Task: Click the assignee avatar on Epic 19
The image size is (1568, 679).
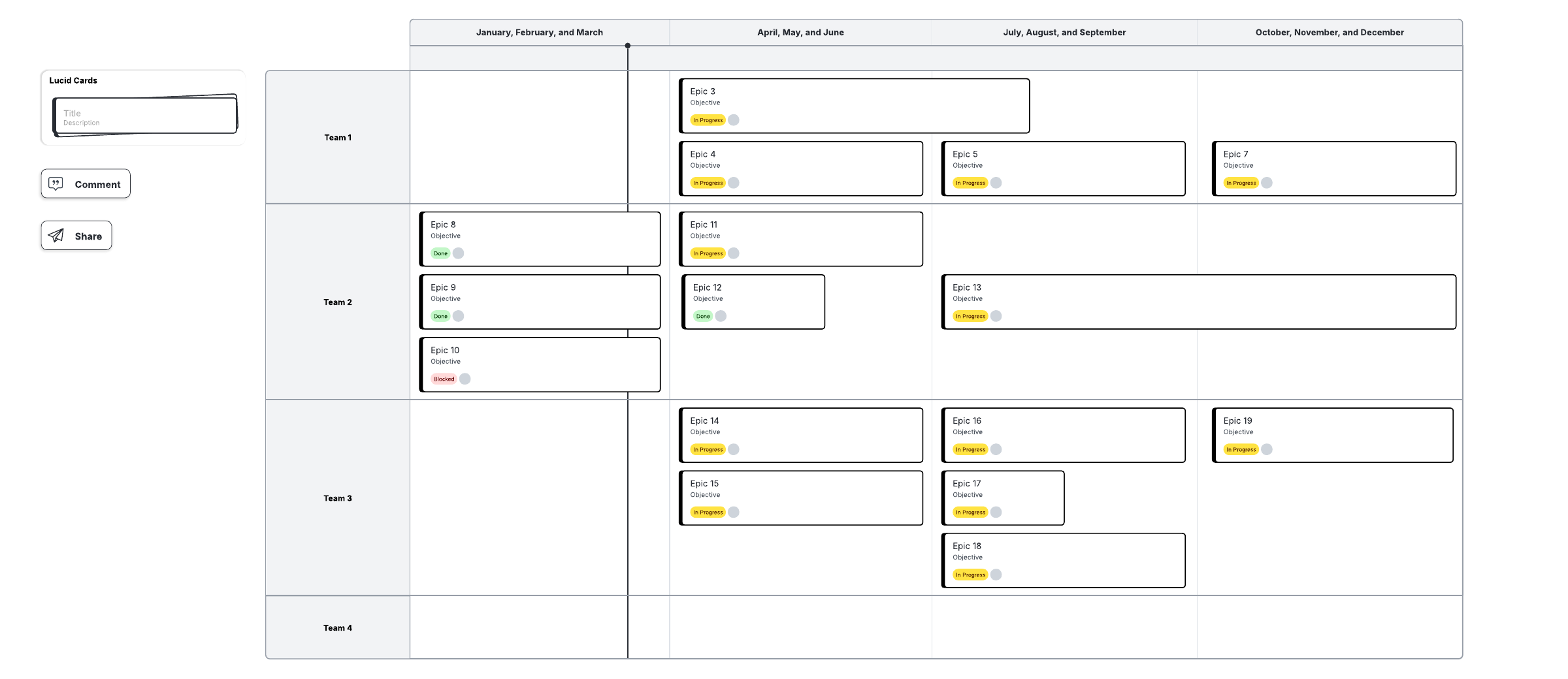Action: pos(1267,449)
